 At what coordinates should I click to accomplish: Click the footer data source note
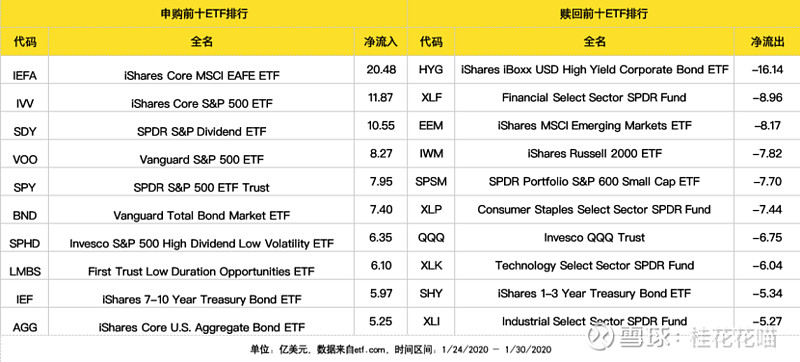coord(401,350)
